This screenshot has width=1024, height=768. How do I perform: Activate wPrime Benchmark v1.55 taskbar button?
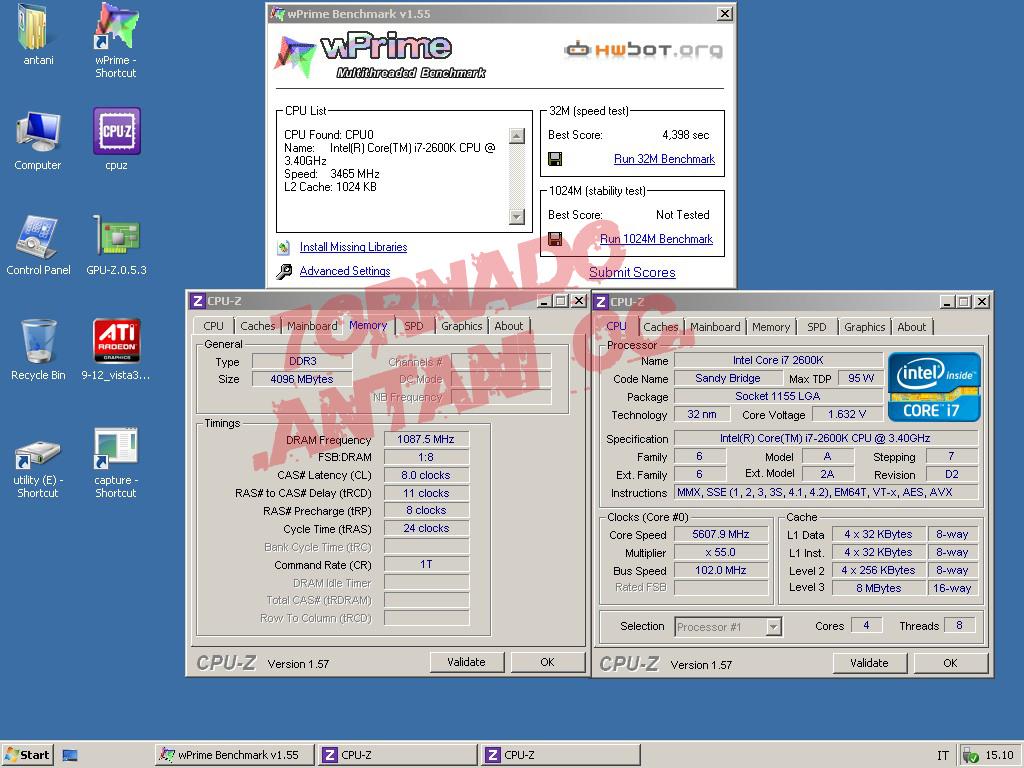pos(234,756)
